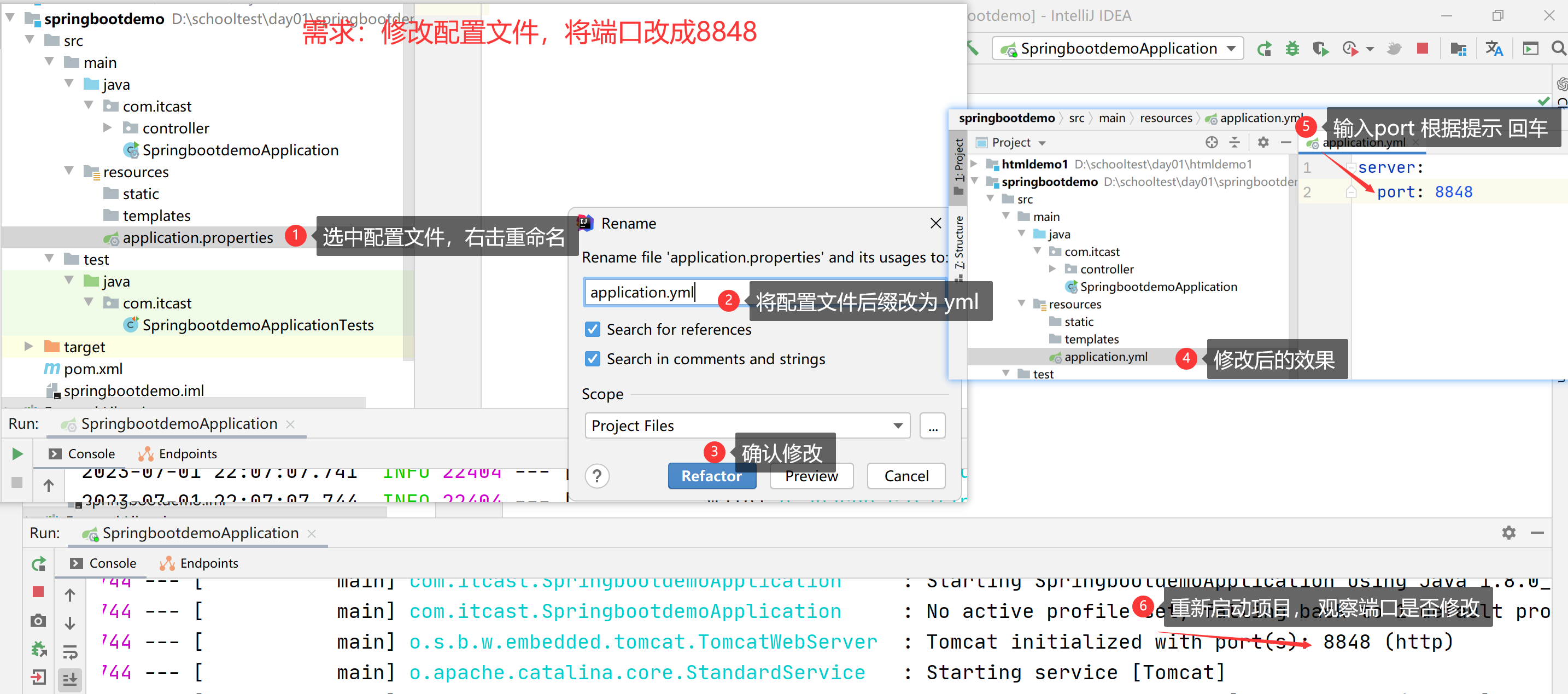Viewport: 1568px width, 694px height.
Task: Collapse the resources folder in the large tree
Action: point(69,171)
